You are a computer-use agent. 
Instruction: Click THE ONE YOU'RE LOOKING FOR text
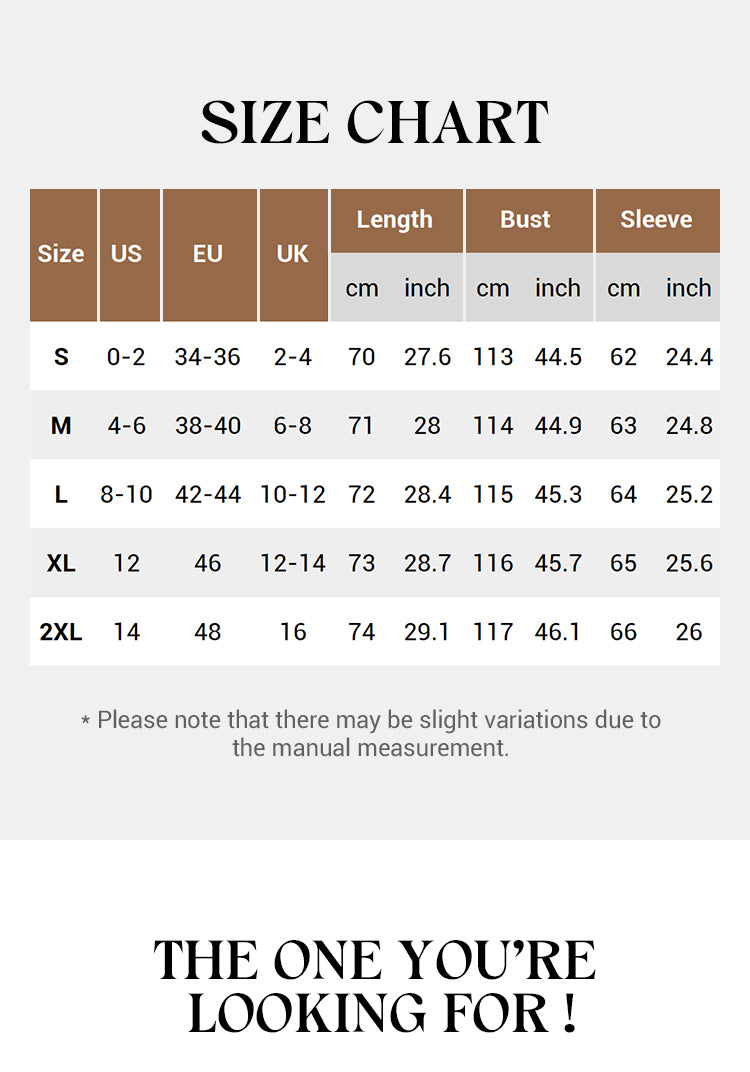[375, 987]
